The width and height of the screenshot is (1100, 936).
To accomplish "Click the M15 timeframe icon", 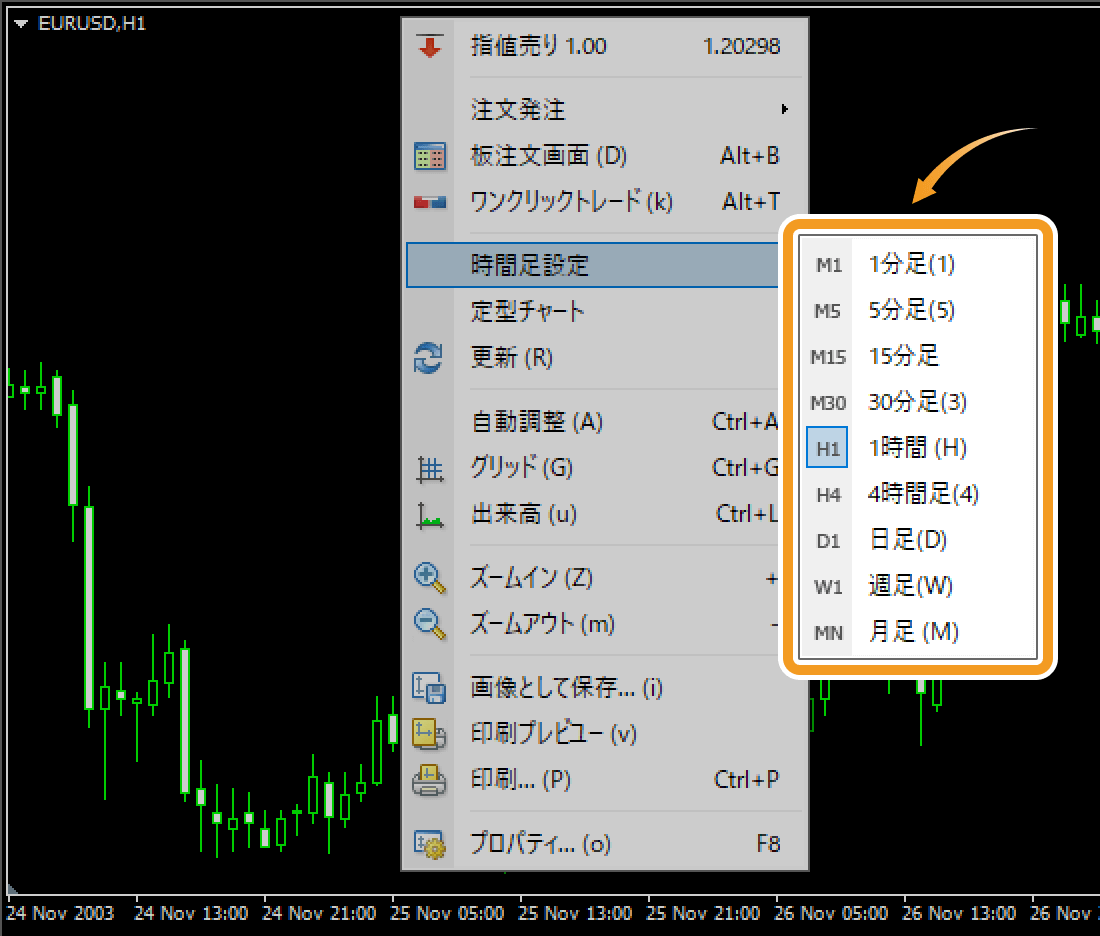I will pyautogui.click(x=828, y=357).
